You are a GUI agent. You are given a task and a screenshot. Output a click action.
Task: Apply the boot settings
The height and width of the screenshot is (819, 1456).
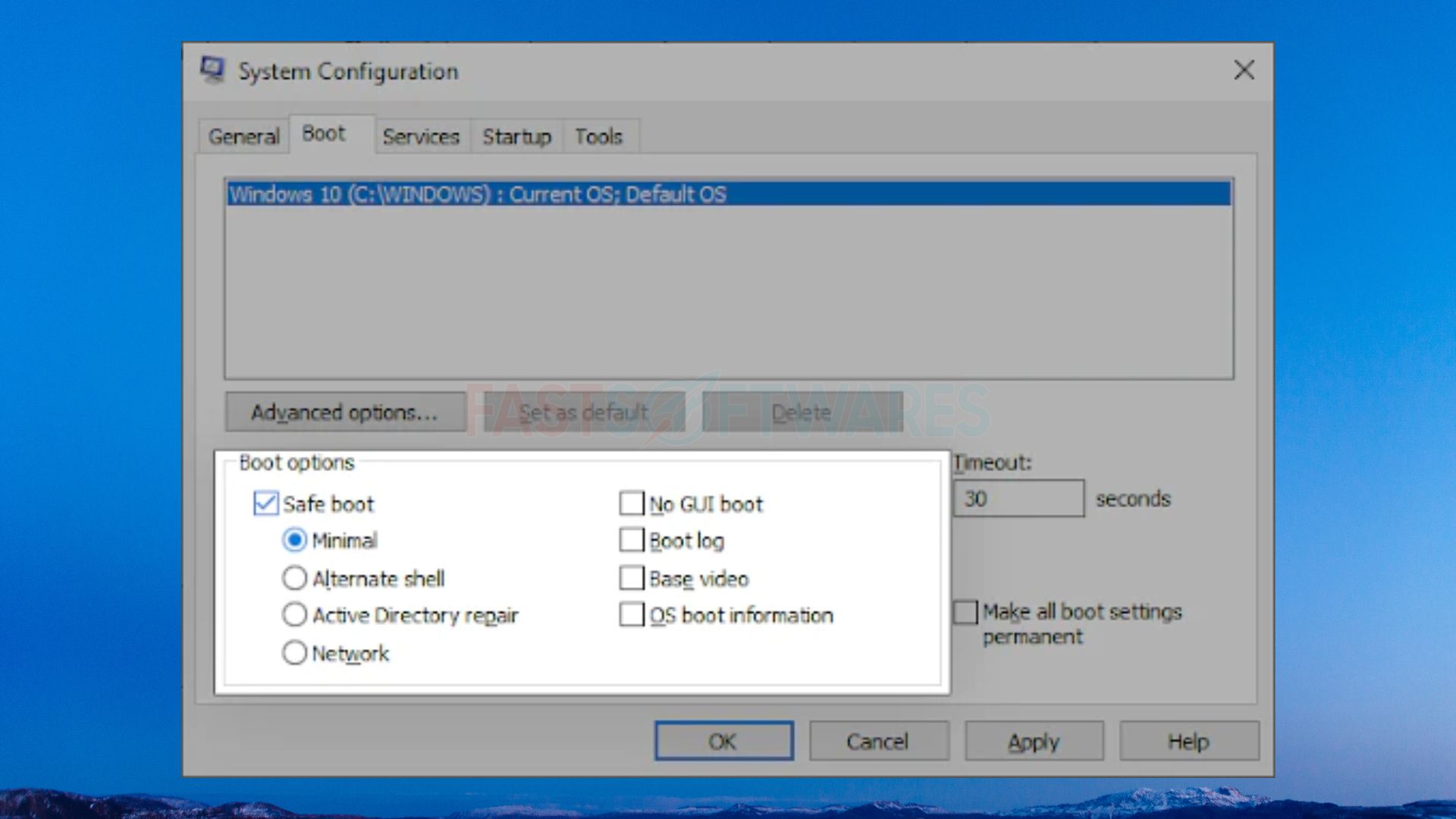coord(1034,741)
